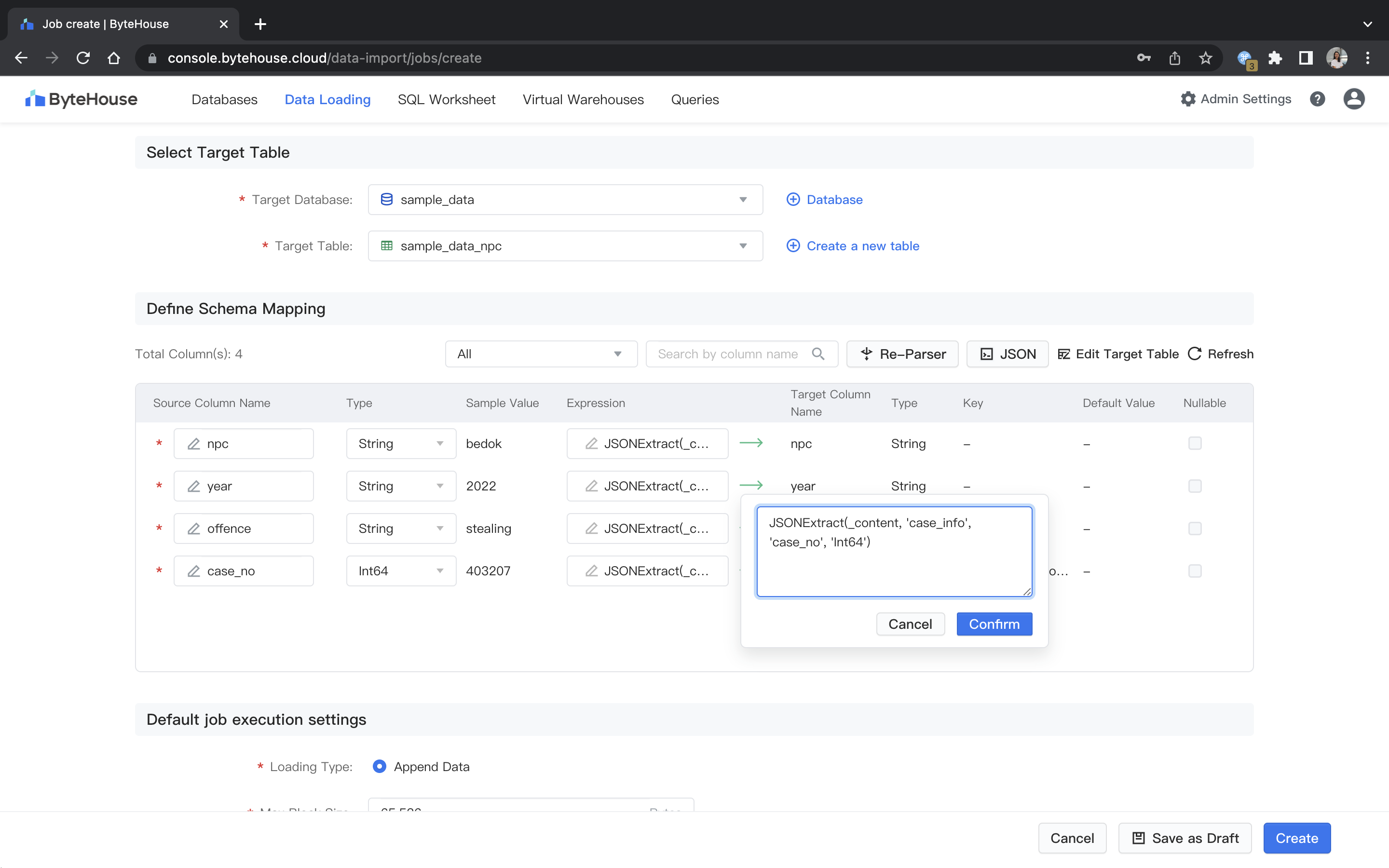This screenshot has width=1389, height=868.
Task: Click the Create a new table link
Action: click(862, 246)
